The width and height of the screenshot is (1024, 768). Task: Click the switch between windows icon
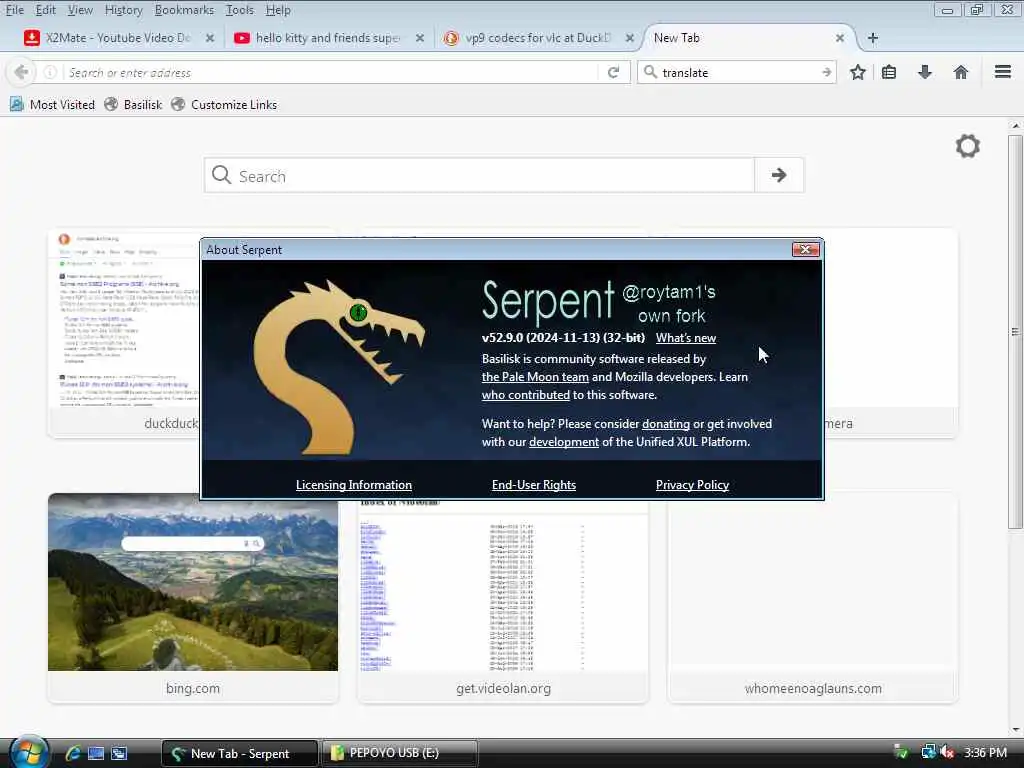tap(119, 753)
